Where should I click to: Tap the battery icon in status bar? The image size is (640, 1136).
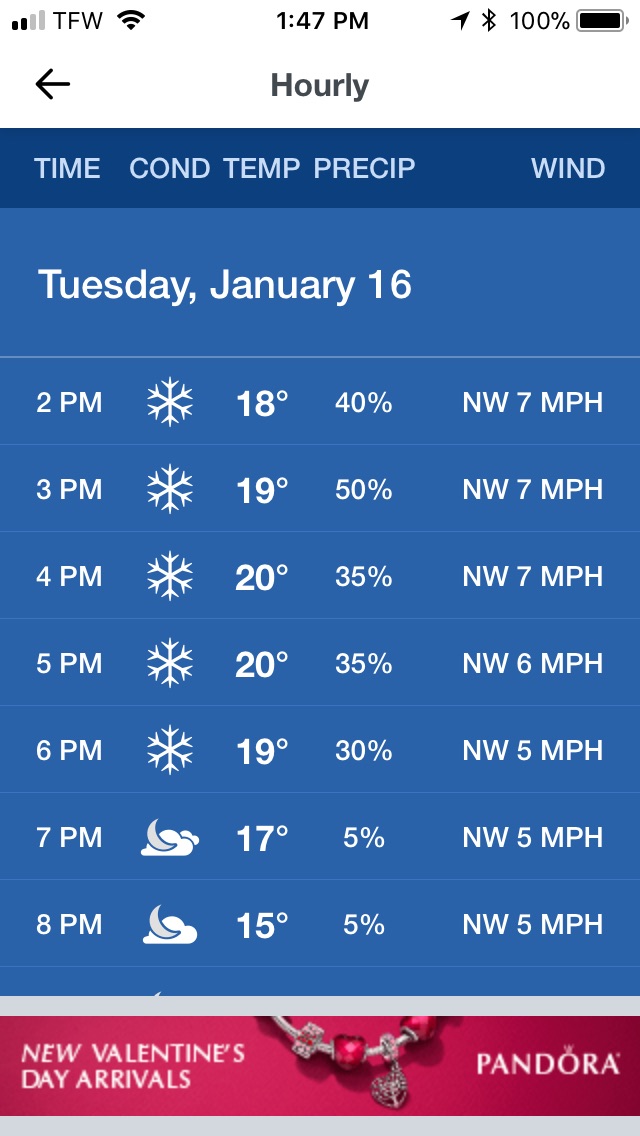tap(602, 21)
